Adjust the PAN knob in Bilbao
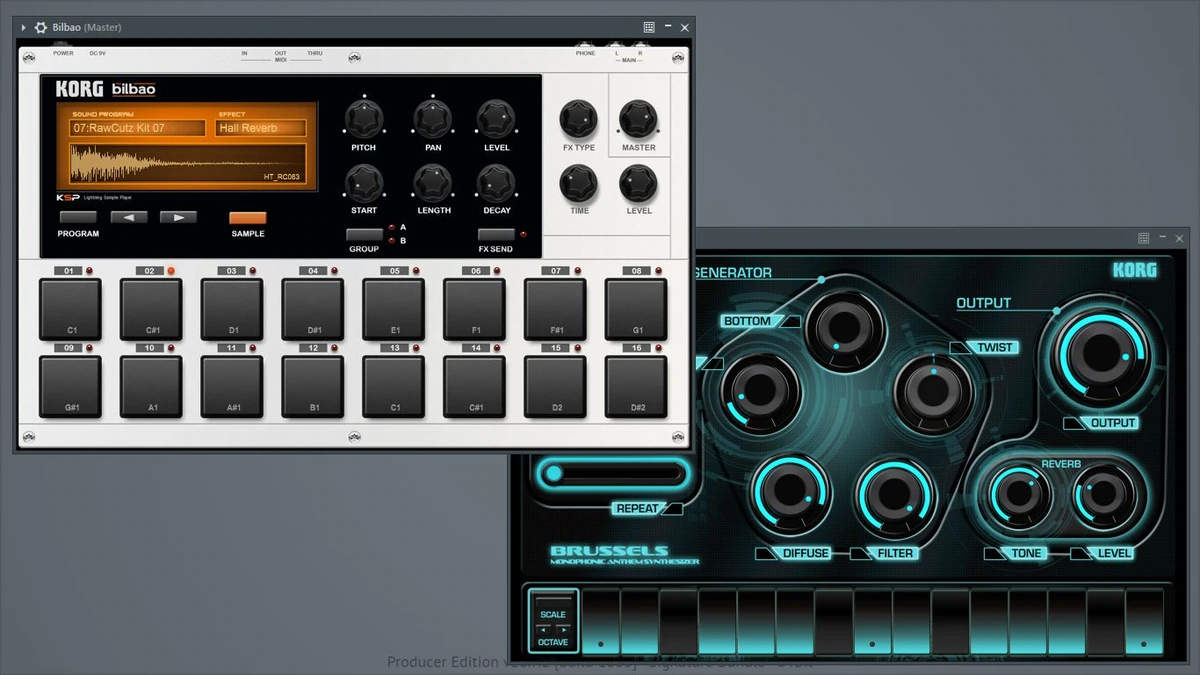Screen dimensions: 1200x675 [432, 120]
